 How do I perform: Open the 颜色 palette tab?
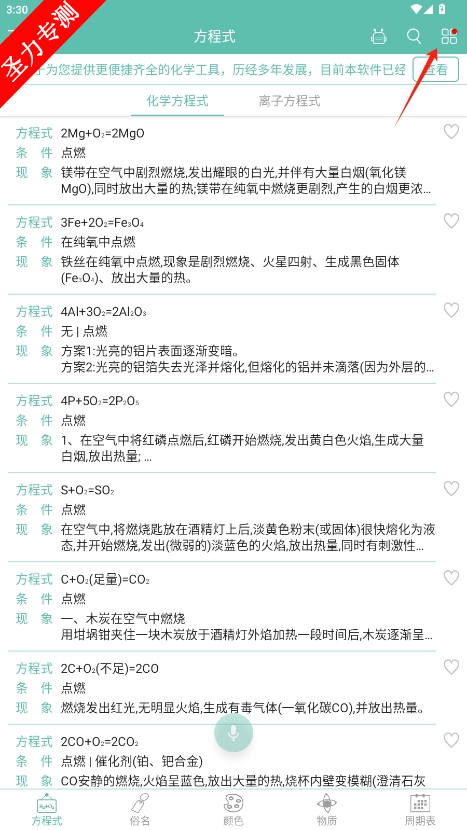pyautogui.click(x=234, y=810)
